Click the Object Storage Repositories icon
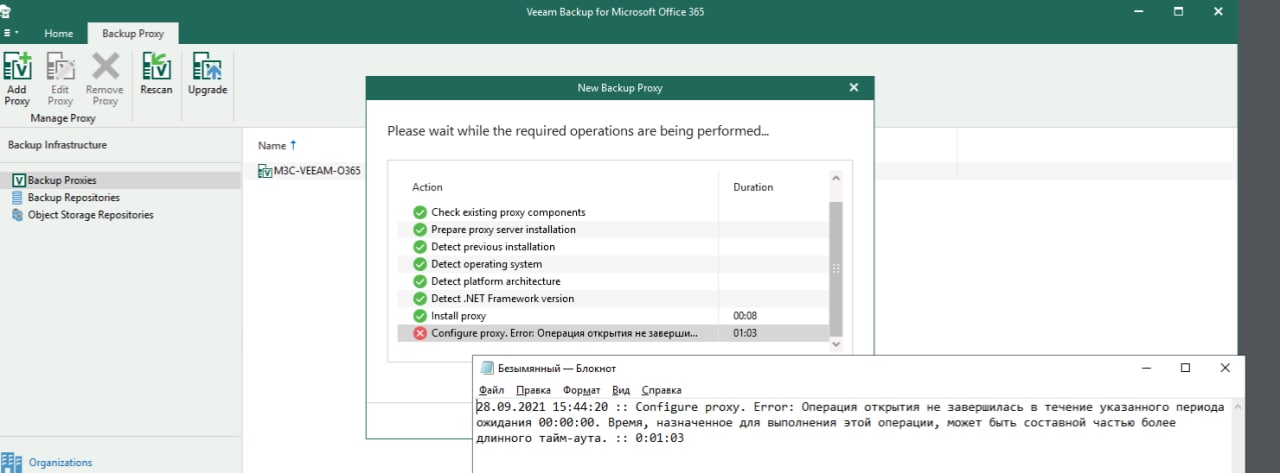 pos(18,215)
